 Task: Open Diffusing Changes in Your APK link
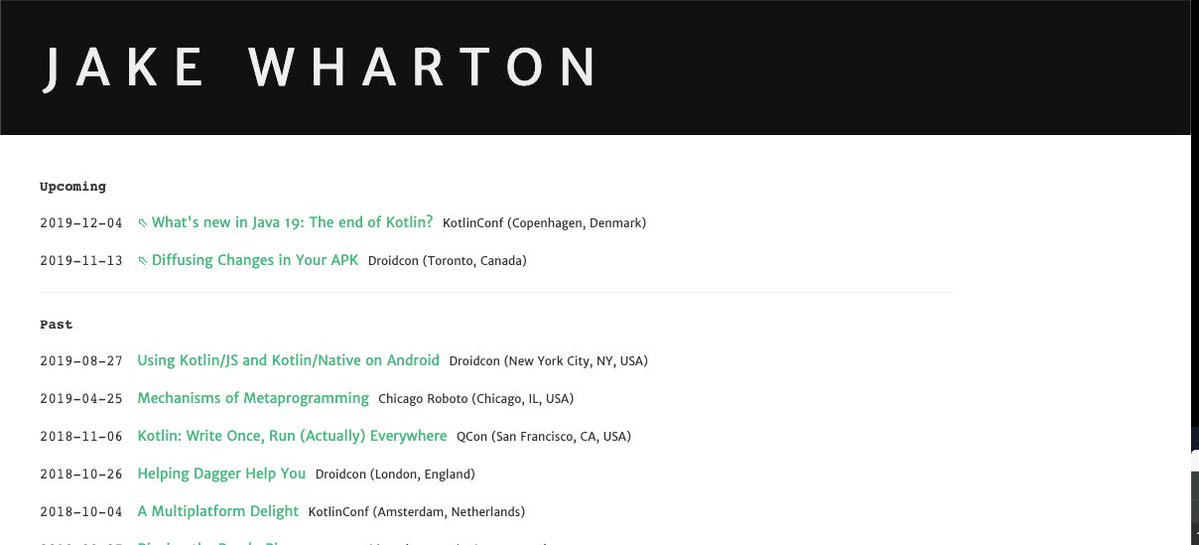click(x=255, y=260)
